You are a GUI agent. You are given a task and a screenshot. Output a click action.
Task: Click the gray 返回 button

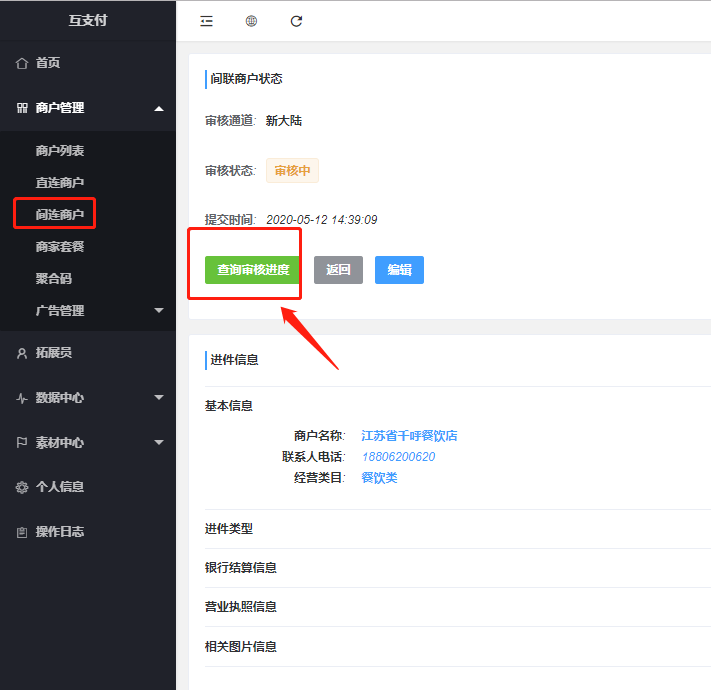338,270
